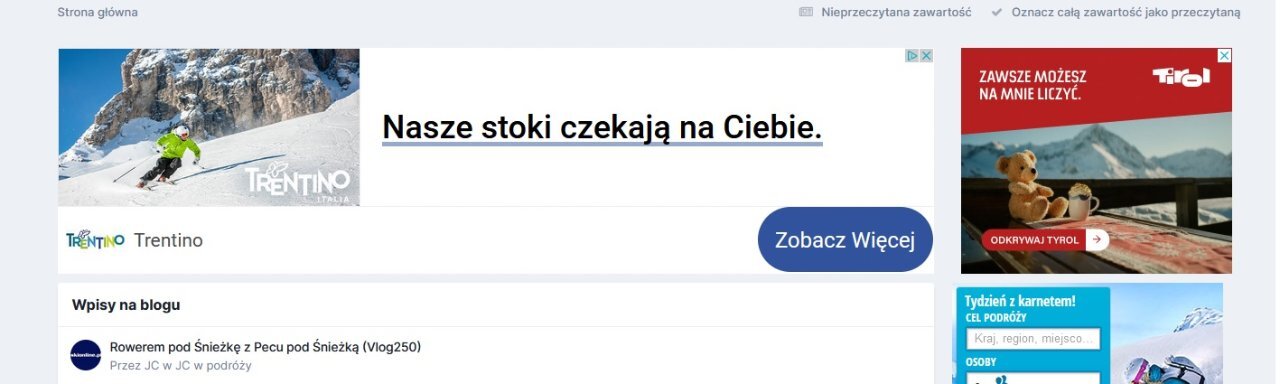
Task: Click the arrow icon on Odkrywaj Tyrol
Action: click(x=1097, y=240)
